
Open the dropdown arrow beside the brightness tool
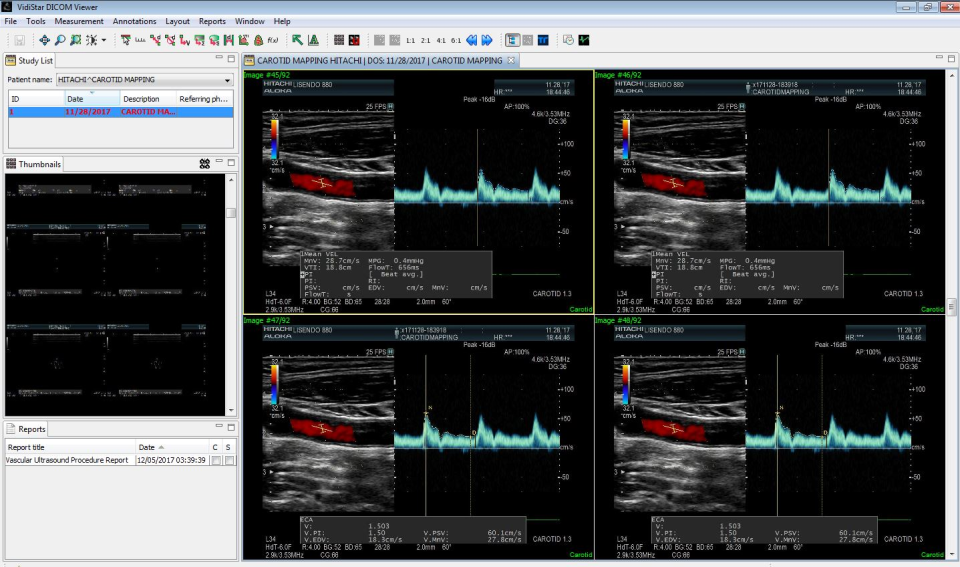point(103,40)
